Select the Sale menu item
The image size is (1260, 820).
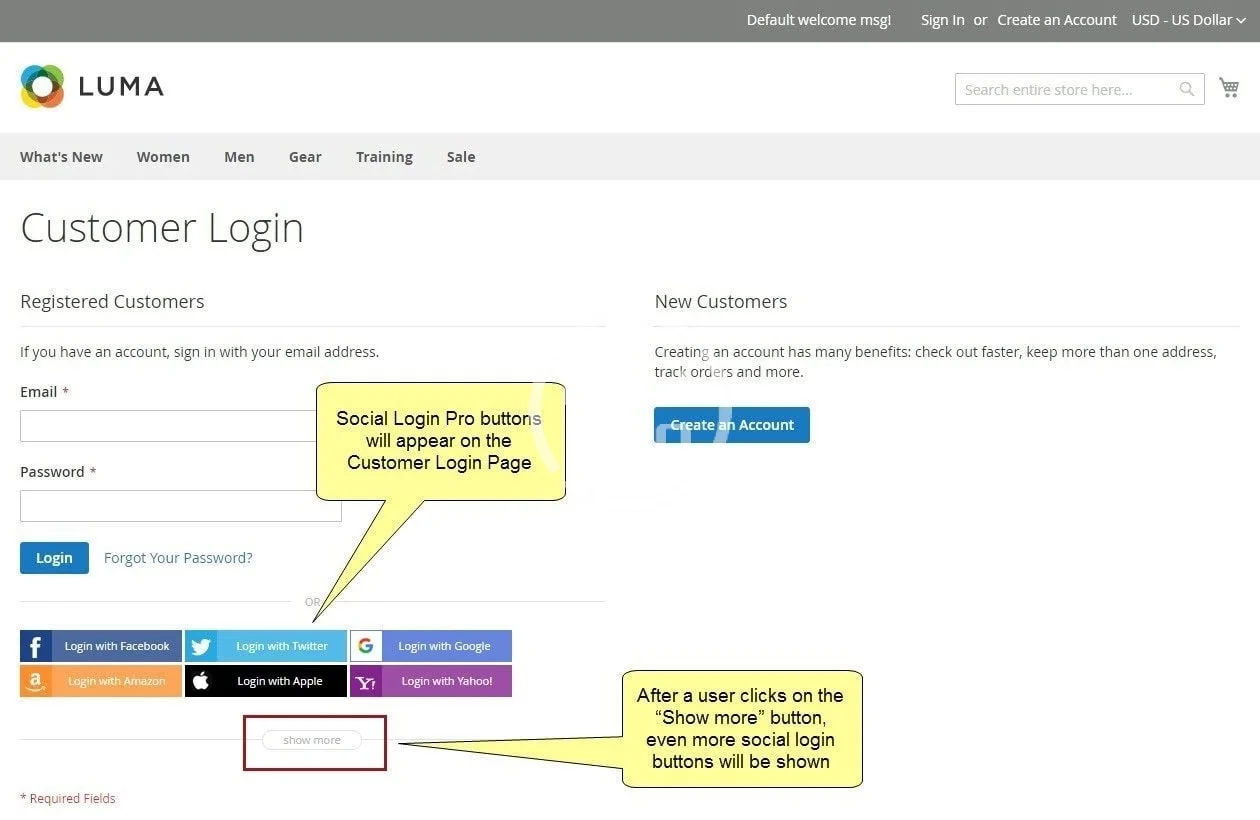click(461, 157)
